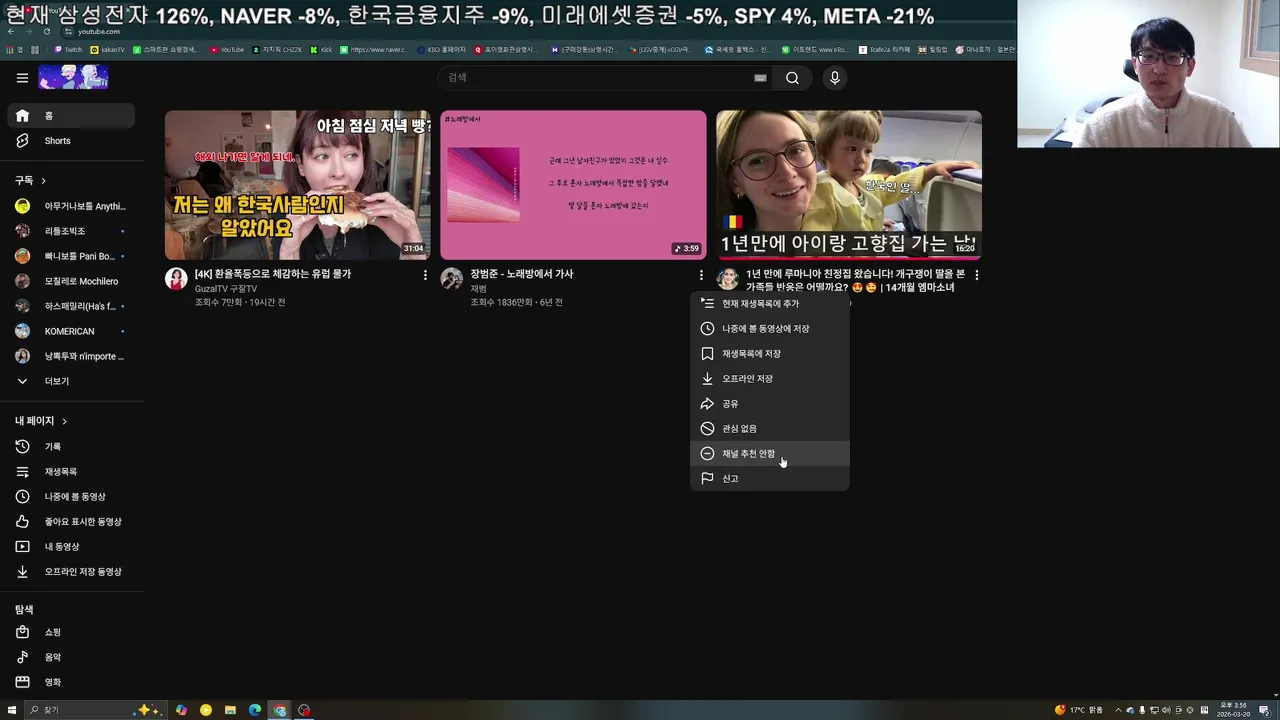The width and height of the screenshot is (1280, 720).
Task: Show hidden system tray icons
Action: pyautogui.click(x=1118, y=710)
